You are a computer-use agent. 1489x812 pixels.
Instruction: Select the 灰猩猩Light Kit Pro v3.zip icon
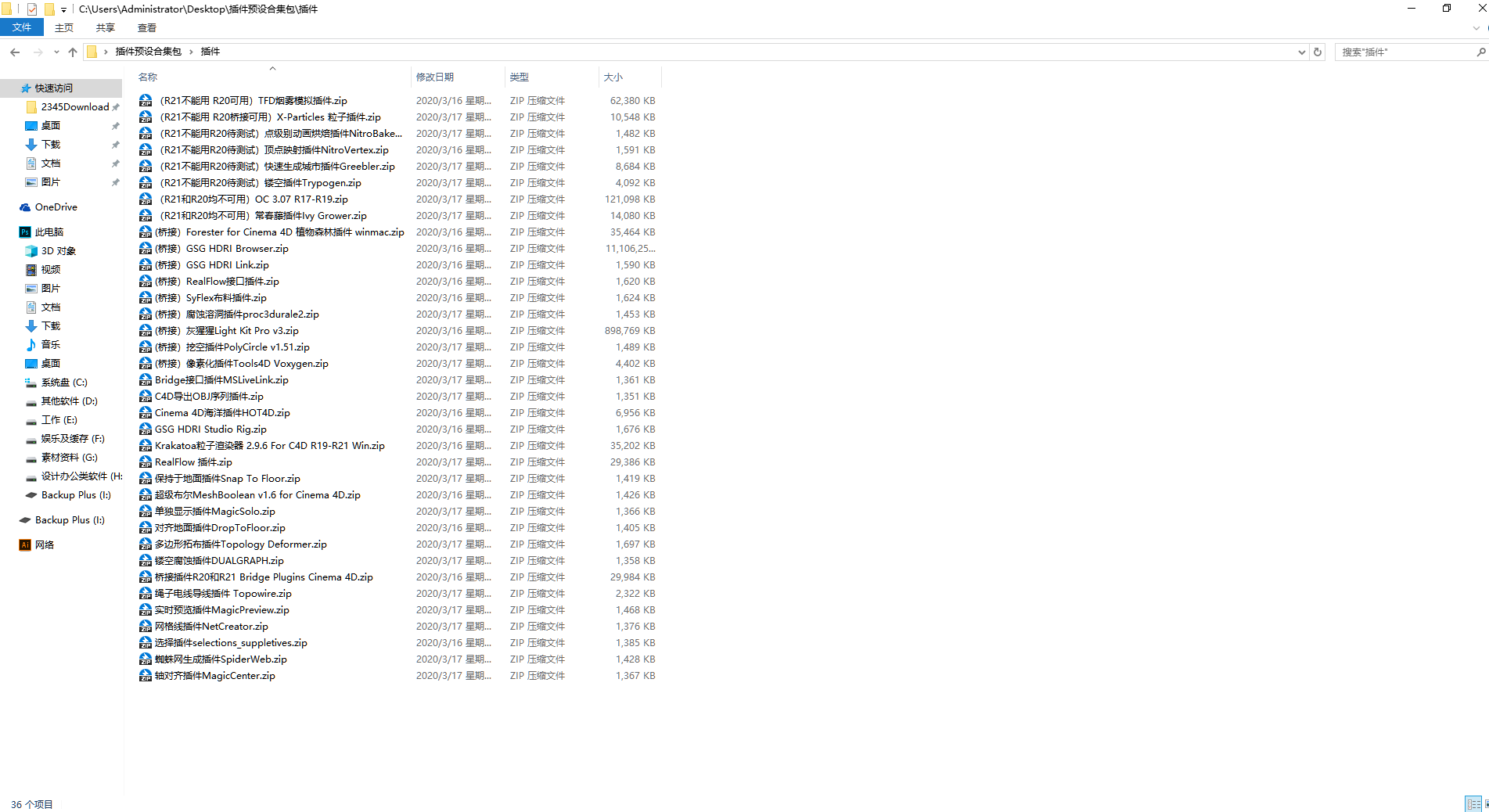click(x=146, y=331)
